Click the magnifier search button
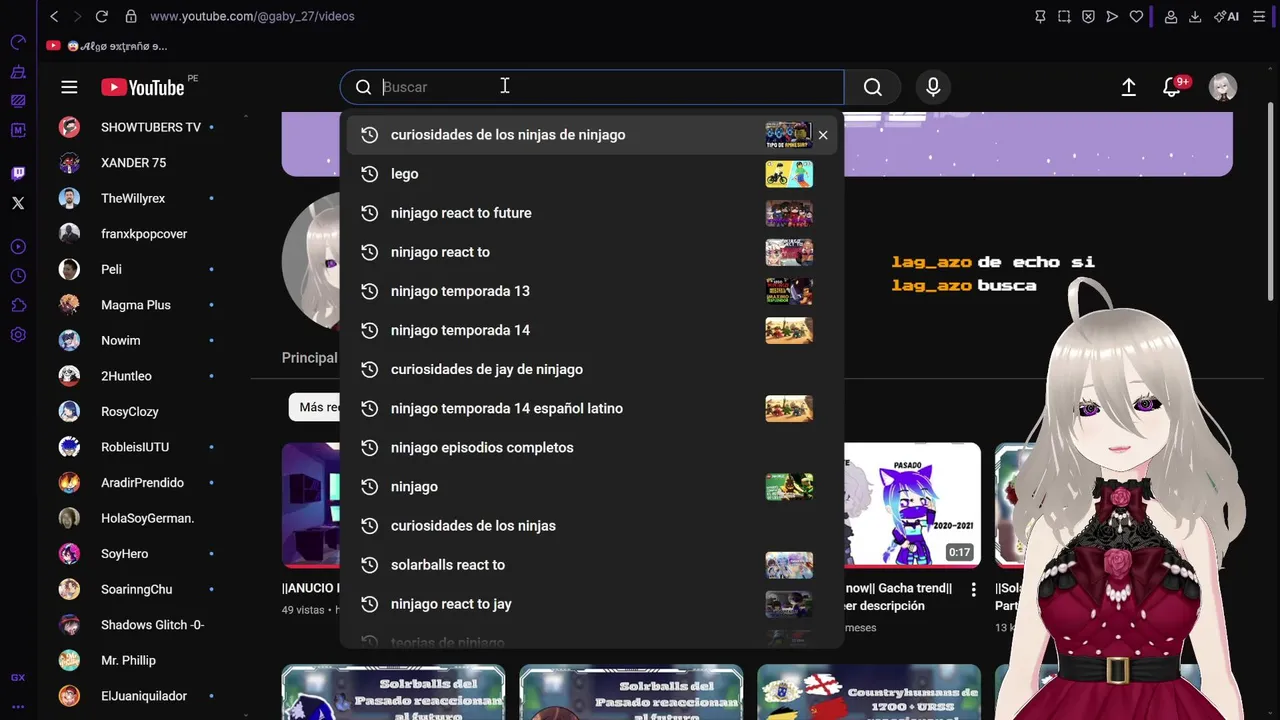The image size is (1280, 720). coord(873,87)
